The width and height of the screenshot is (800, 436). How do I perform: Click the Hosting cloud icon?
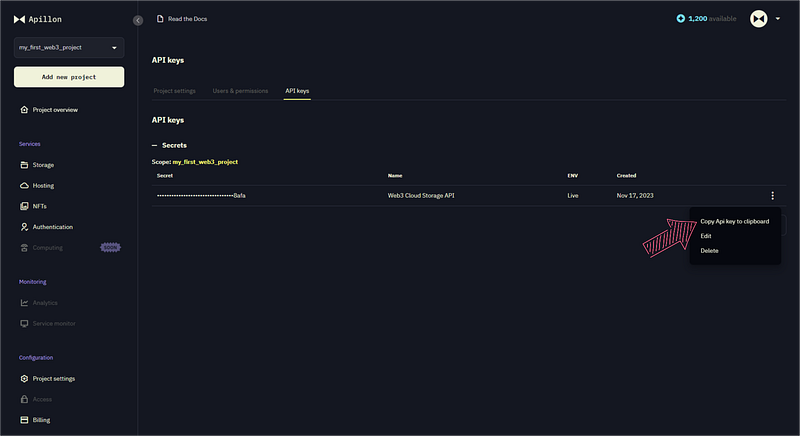[x=24, y=186]
